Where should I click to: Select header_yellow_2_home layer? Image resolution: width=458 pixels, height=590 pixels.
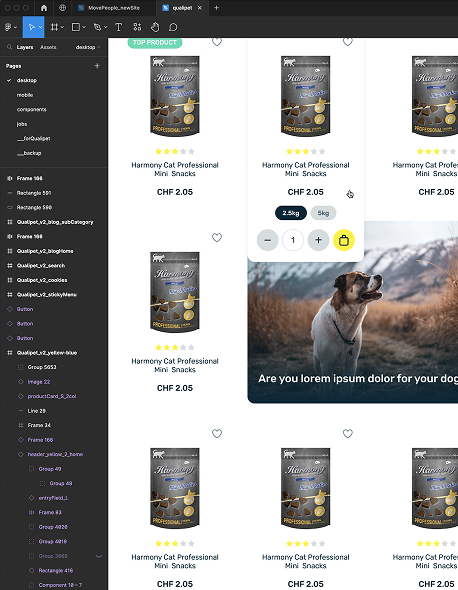54,454
